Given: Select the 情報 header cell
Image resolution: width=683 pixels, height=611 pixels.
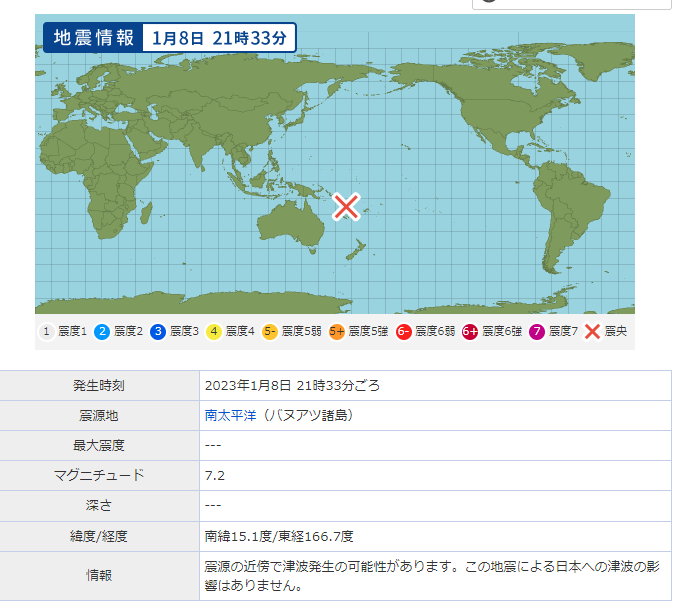Looking at the screenshot, I should pos(99,576).
